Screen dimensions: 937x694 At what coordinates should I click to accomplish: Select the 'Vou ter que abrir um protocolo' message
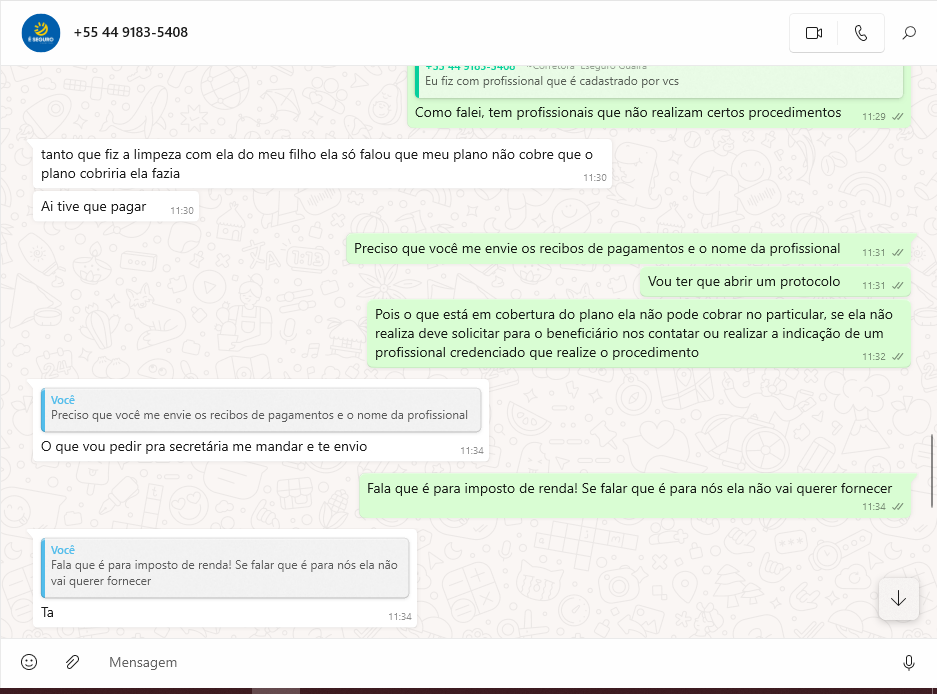click(x=775, y=282)
